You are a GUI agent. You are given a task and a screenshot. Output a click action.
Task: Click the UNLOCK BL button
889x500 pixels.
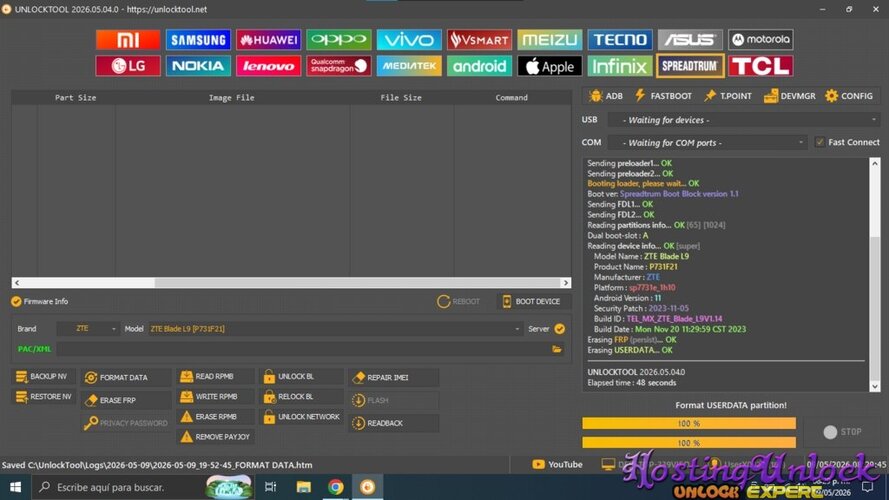(x=302, y=376)
